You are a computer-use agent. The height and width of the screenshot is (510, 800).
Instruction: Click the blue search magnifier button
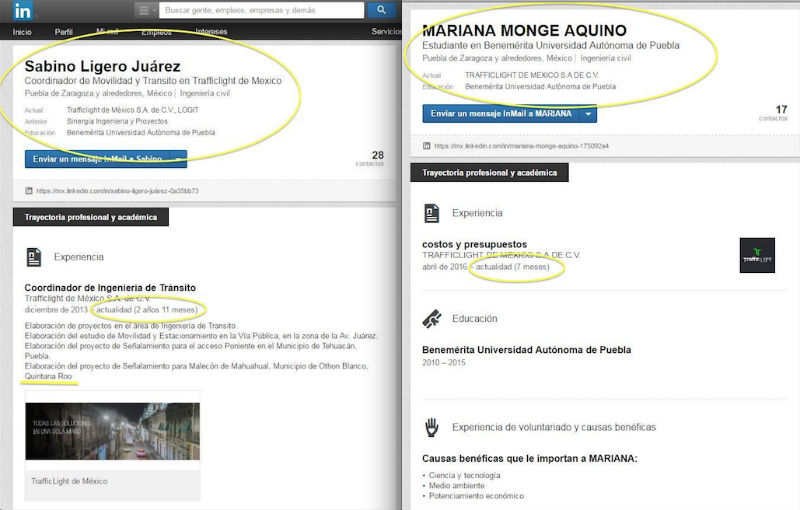click(x=381, y=10)
